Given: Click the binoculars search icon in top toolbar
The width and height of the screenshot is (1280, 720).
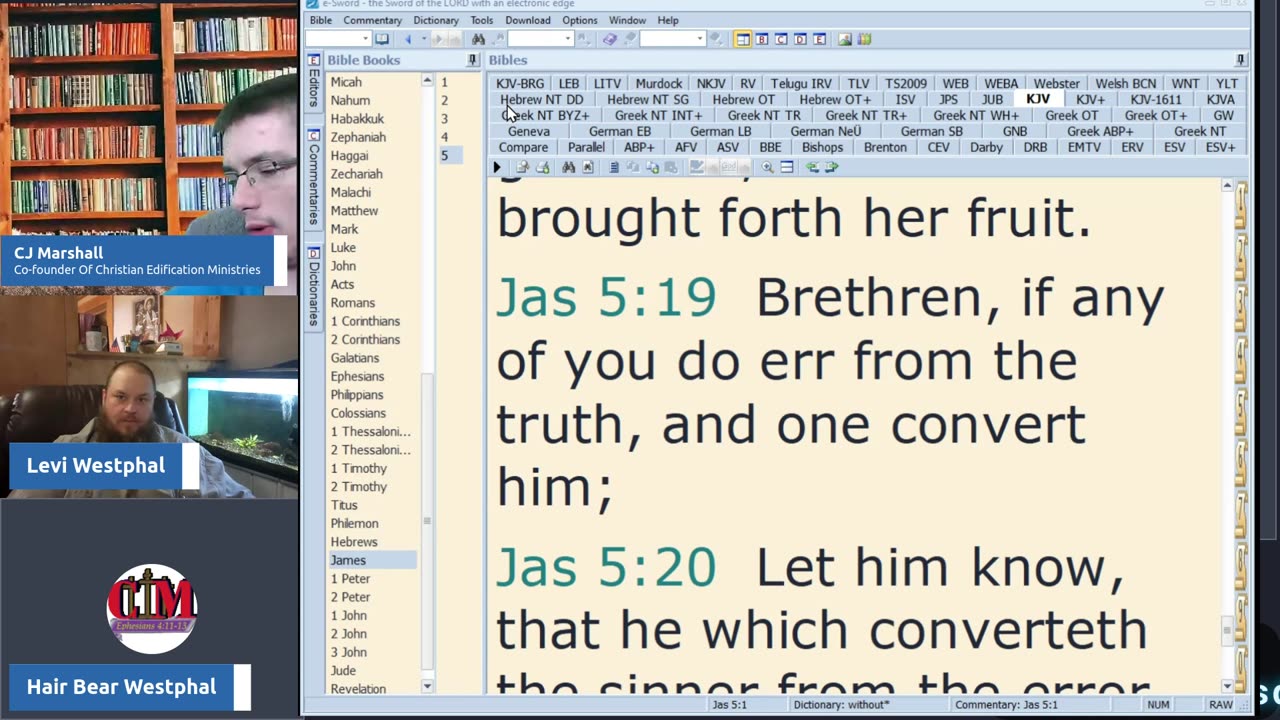Looking at the screenshot, I should (478, 39).
